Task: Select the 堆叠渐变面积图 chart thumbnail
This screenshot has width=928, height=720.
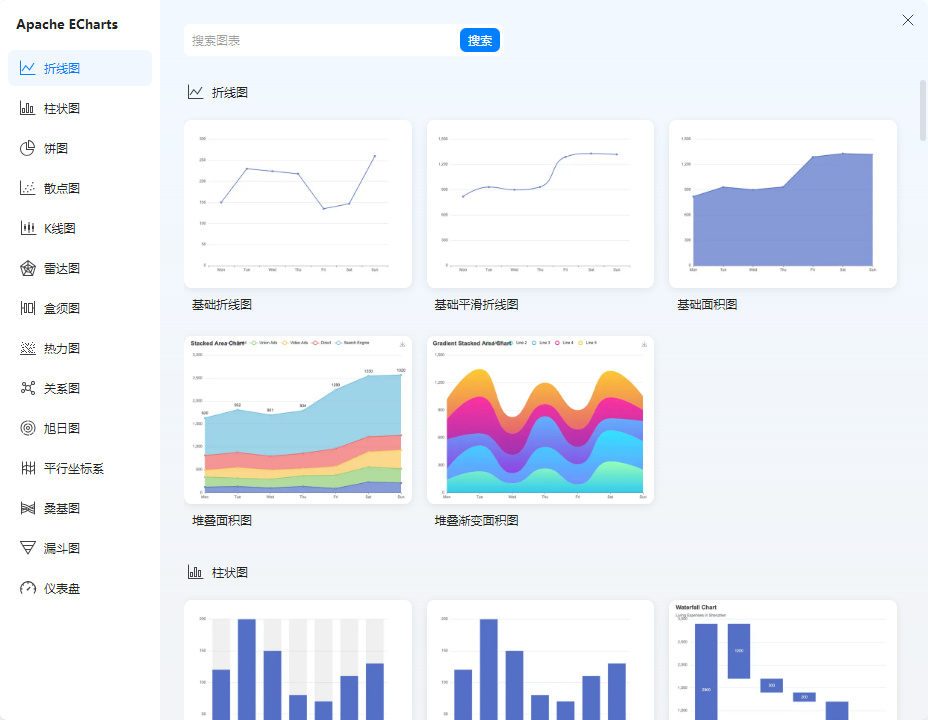Action: tap(540, 420)
